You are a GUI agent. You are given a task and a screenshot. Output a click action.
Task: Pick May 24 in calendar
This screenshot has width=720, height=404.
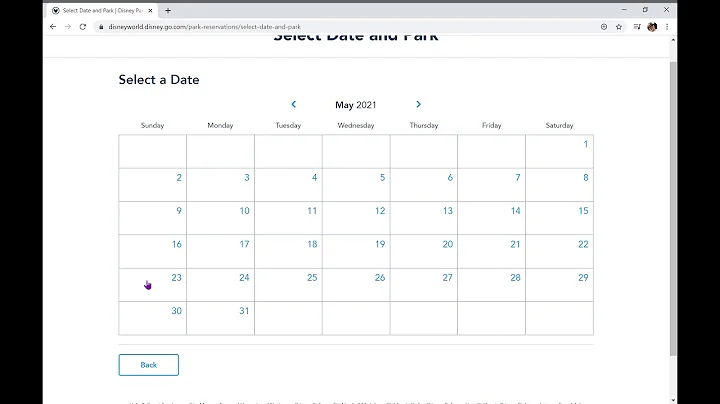220,285
